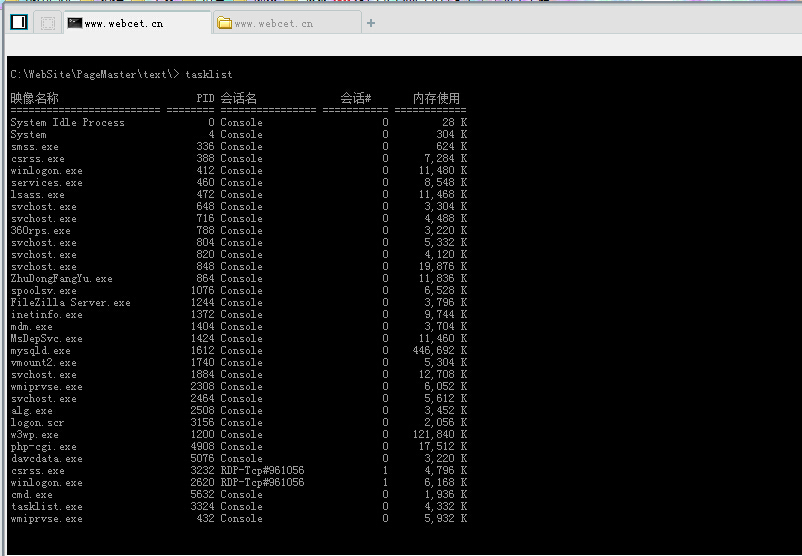802x556 pixels.
Task: Click the terminal icon on the first tab
Action: point(75,23)
